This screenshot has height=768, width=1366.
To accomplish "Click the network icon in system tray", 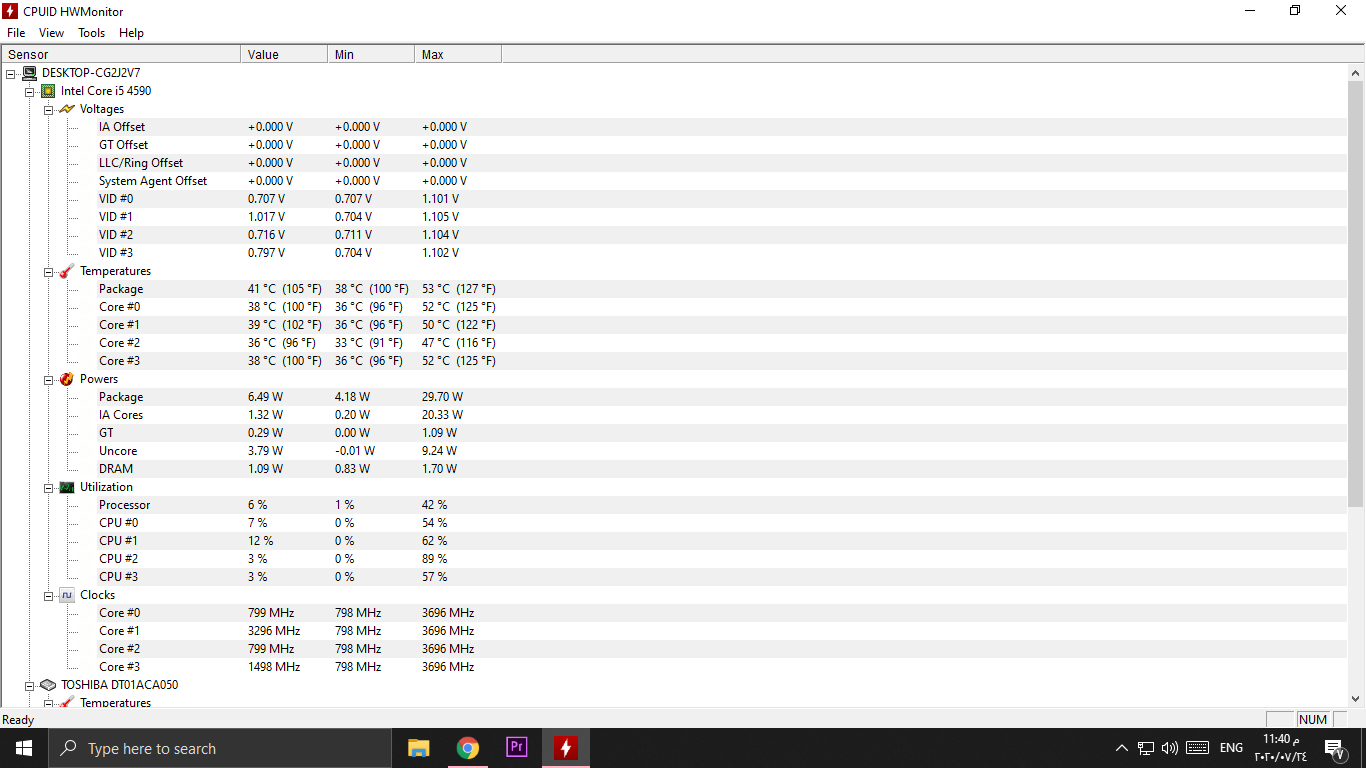I will pyautogui.click(x=1146, y=748).
